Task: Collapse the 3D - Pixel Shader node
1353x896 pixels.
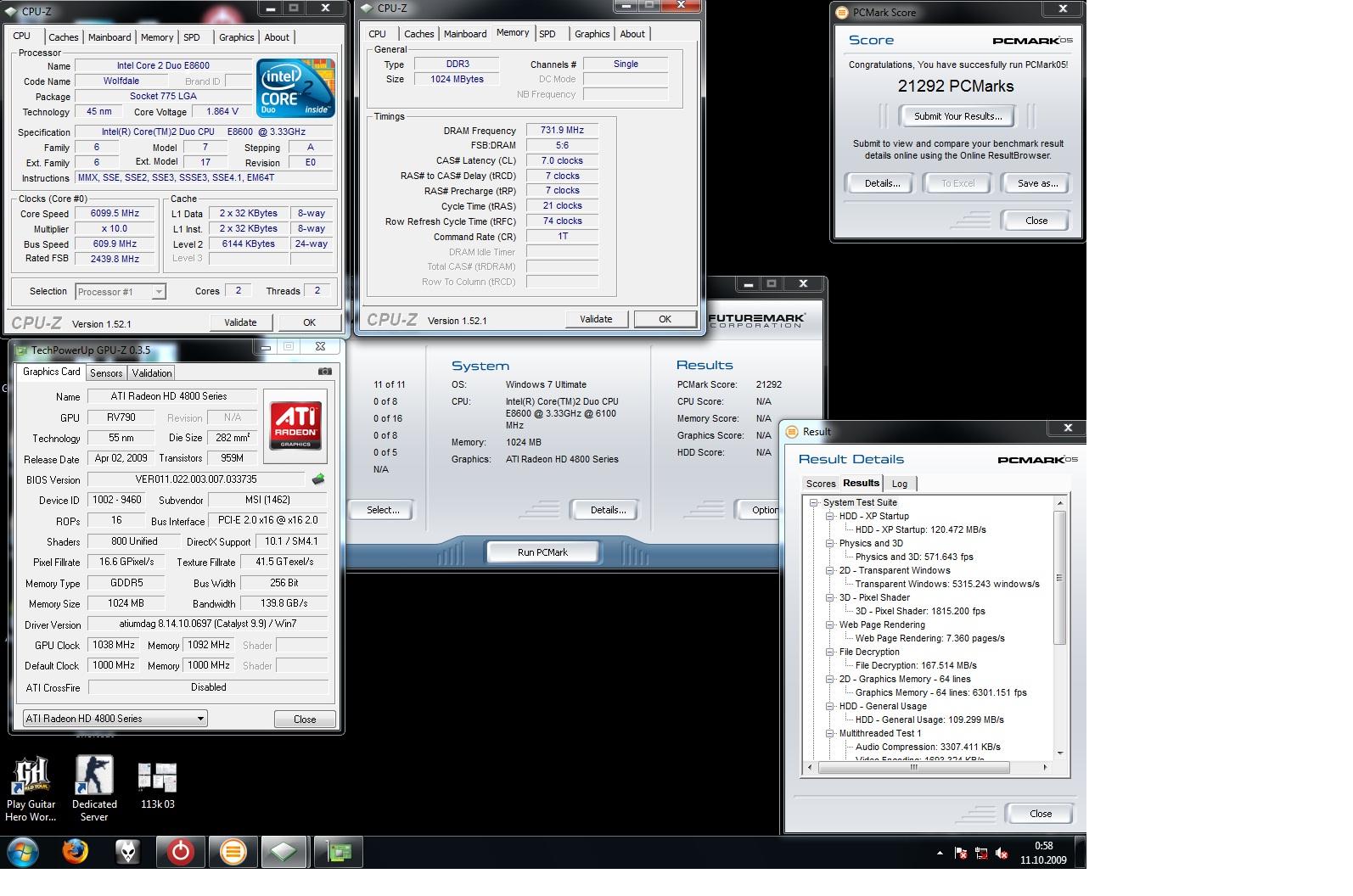Action: point(829,597)
